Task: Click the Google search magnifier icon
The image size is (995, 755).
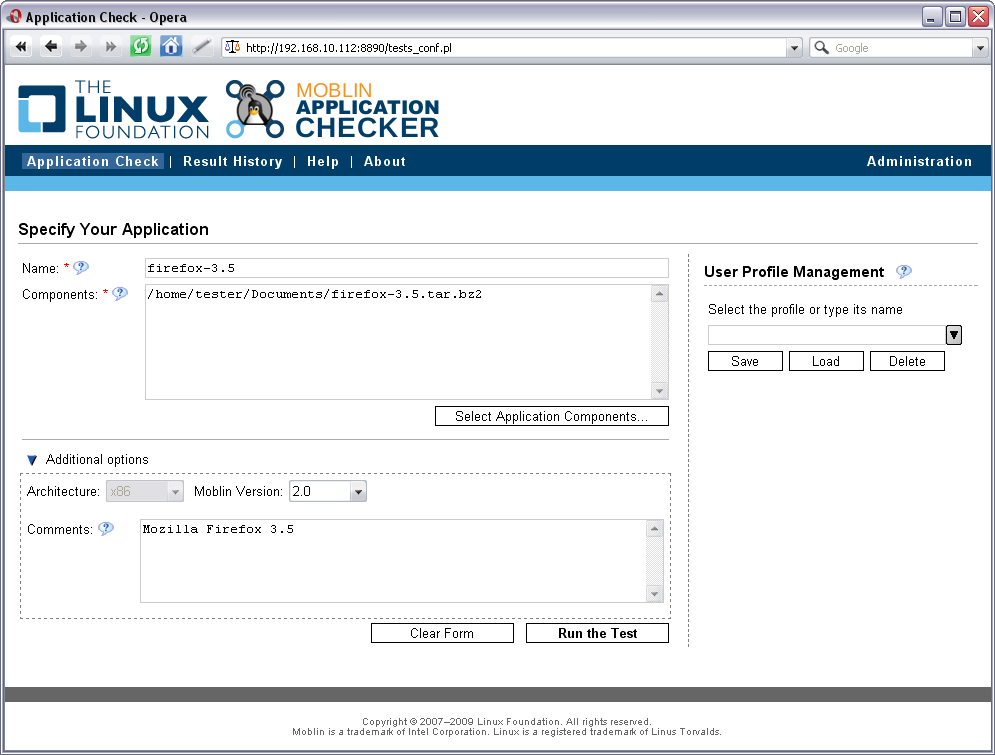Action: (x=821, y=48)
